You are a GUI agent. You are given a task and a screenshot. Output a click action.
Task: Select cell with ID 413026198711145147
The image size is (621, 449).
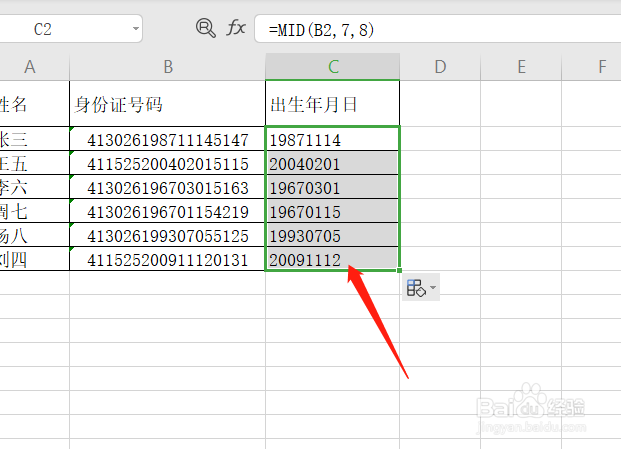coord(168,139)
